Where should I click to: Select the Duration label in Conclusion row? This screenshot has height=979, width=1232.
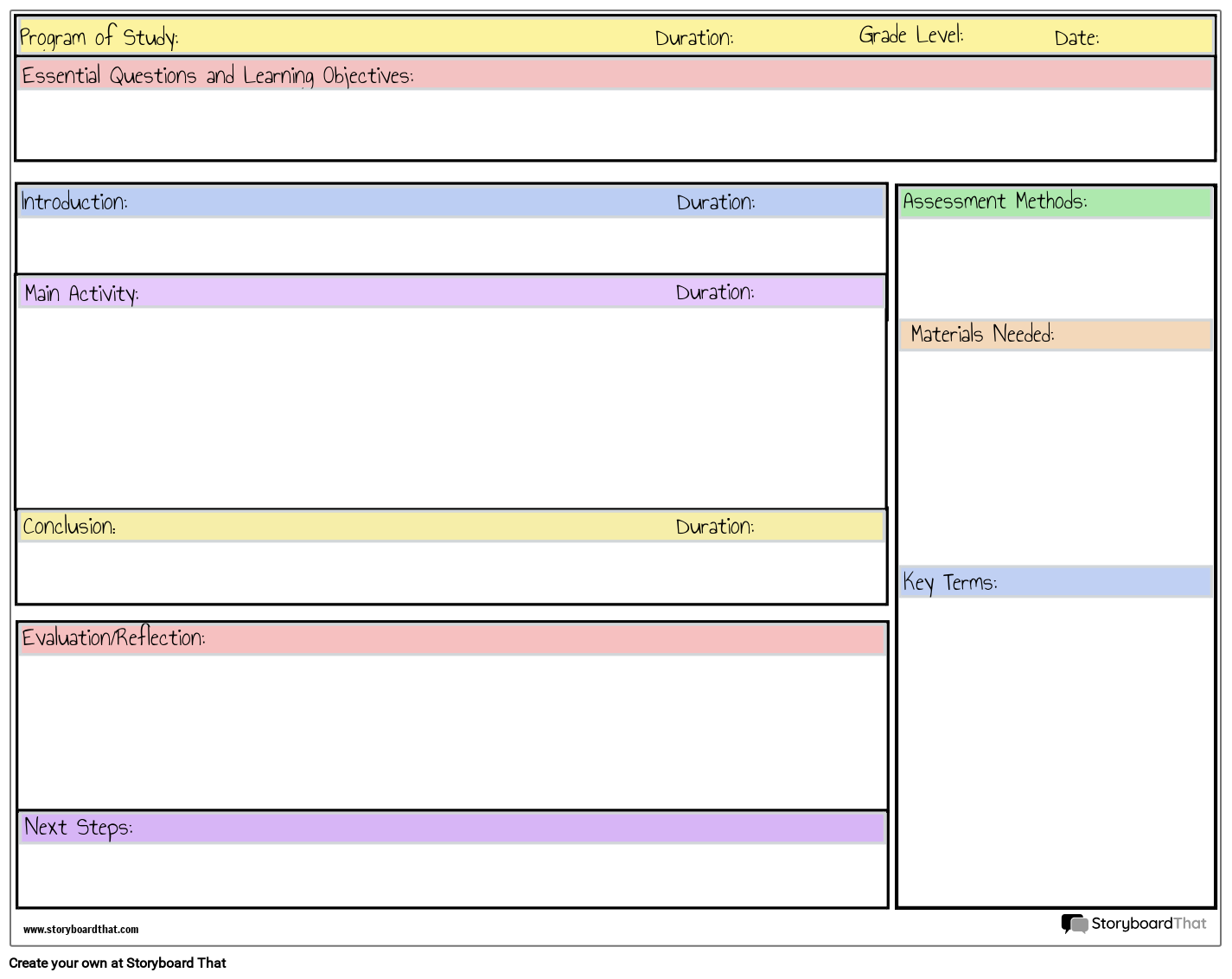714,527
